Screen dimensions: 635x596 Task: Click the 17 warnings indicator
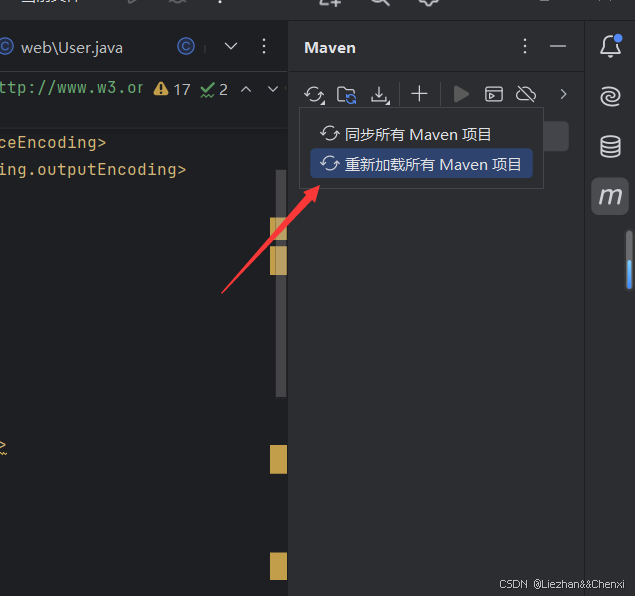click(172, 89)
